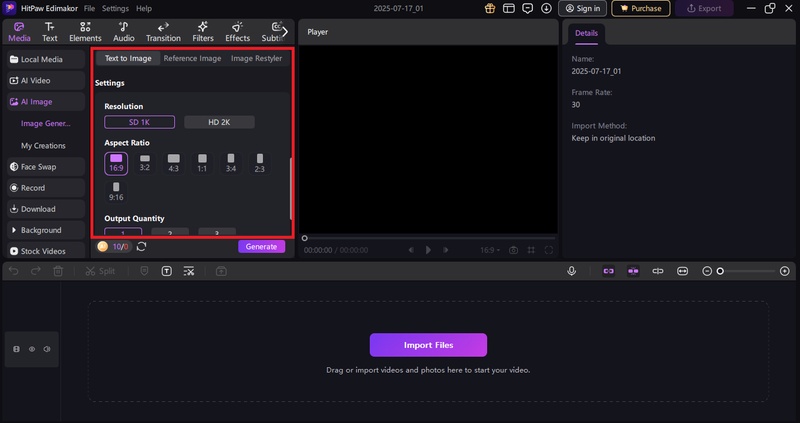Viewport: 800px width, 423px height.
Task: Toggle track visibility eye icon
Action: pyautogui.click(x=32, y=349)
